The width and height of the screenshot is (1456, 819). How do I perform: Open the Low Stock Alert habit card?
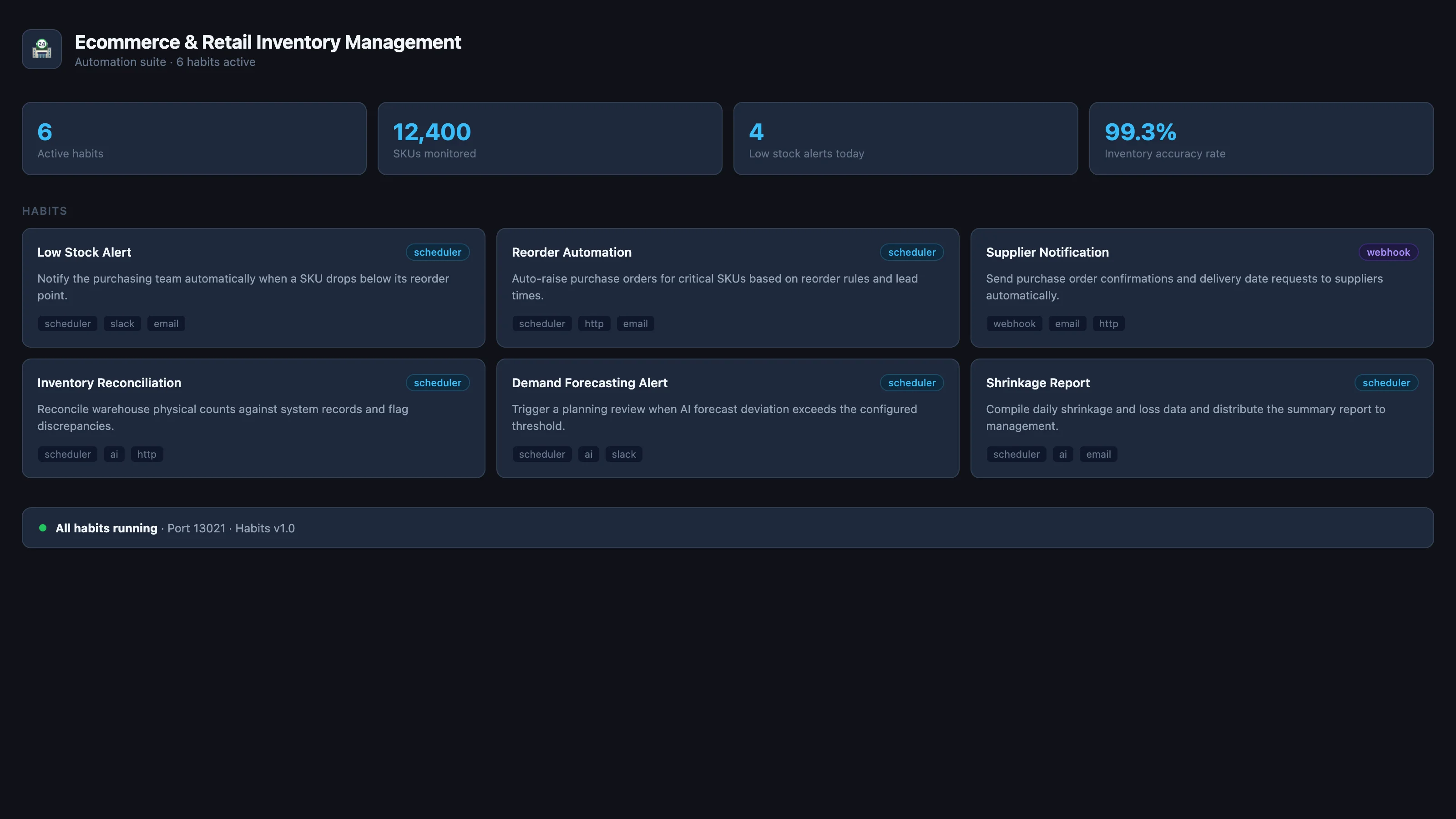click(x=253, y=288)
